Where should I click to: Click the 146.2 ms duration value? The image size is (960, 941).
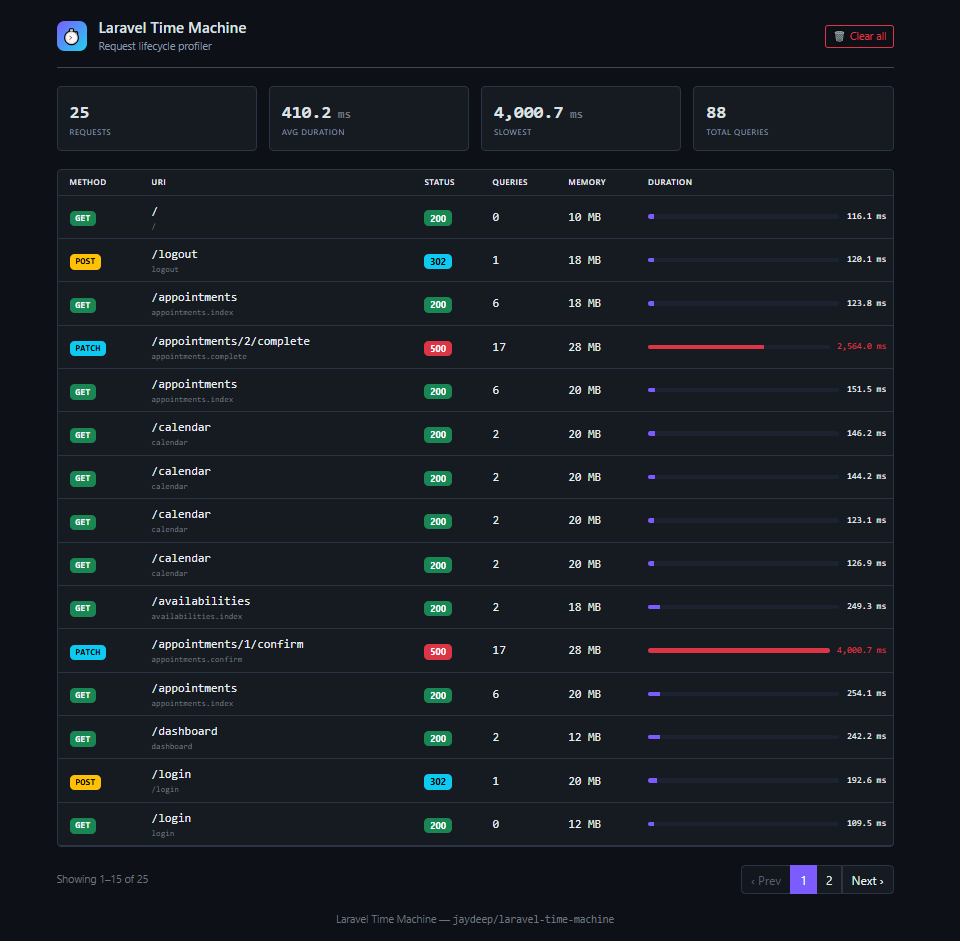click(x=866, y=433)
